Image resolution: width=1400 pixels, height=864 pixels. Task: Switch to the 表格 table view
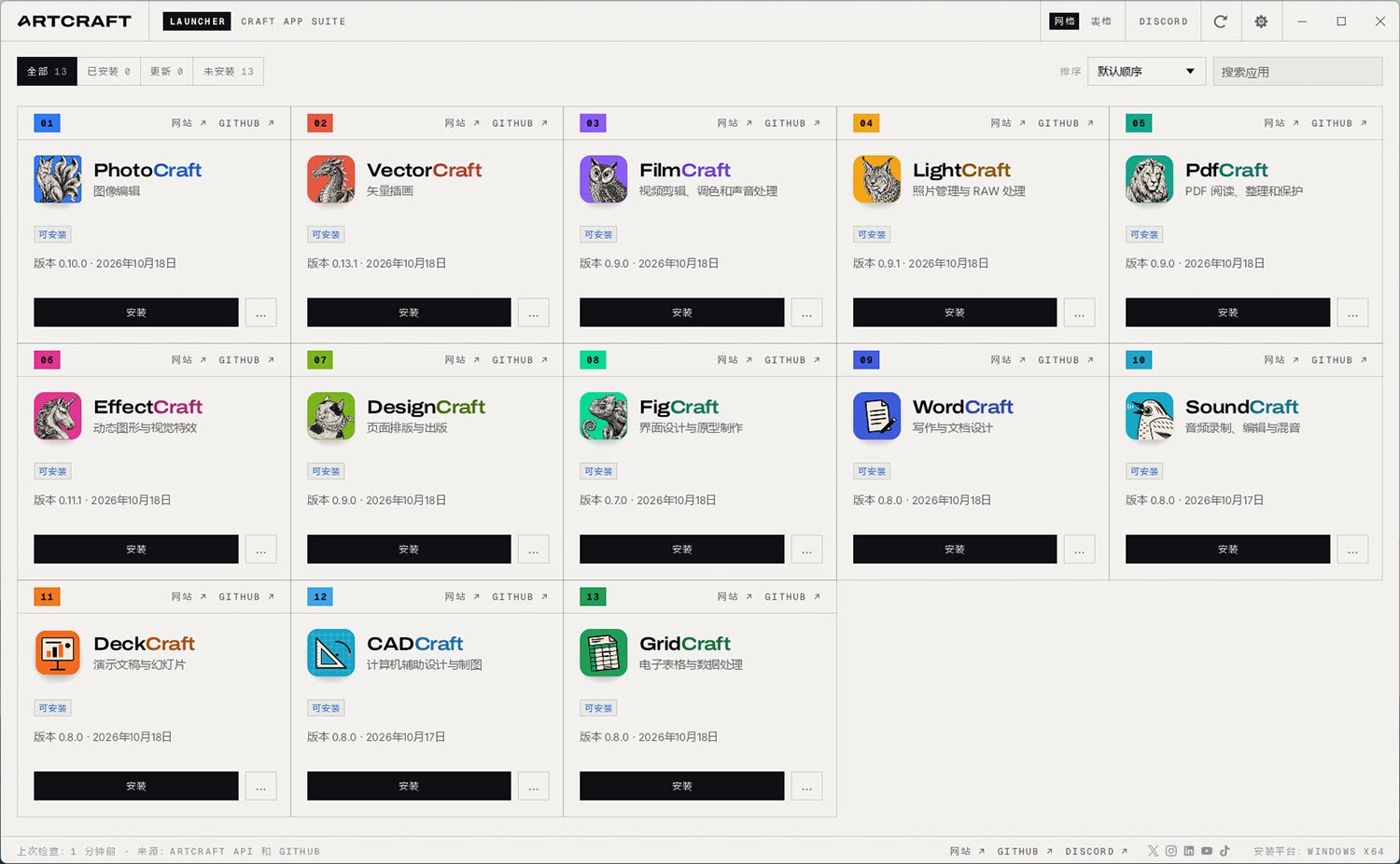[1101, 21]
